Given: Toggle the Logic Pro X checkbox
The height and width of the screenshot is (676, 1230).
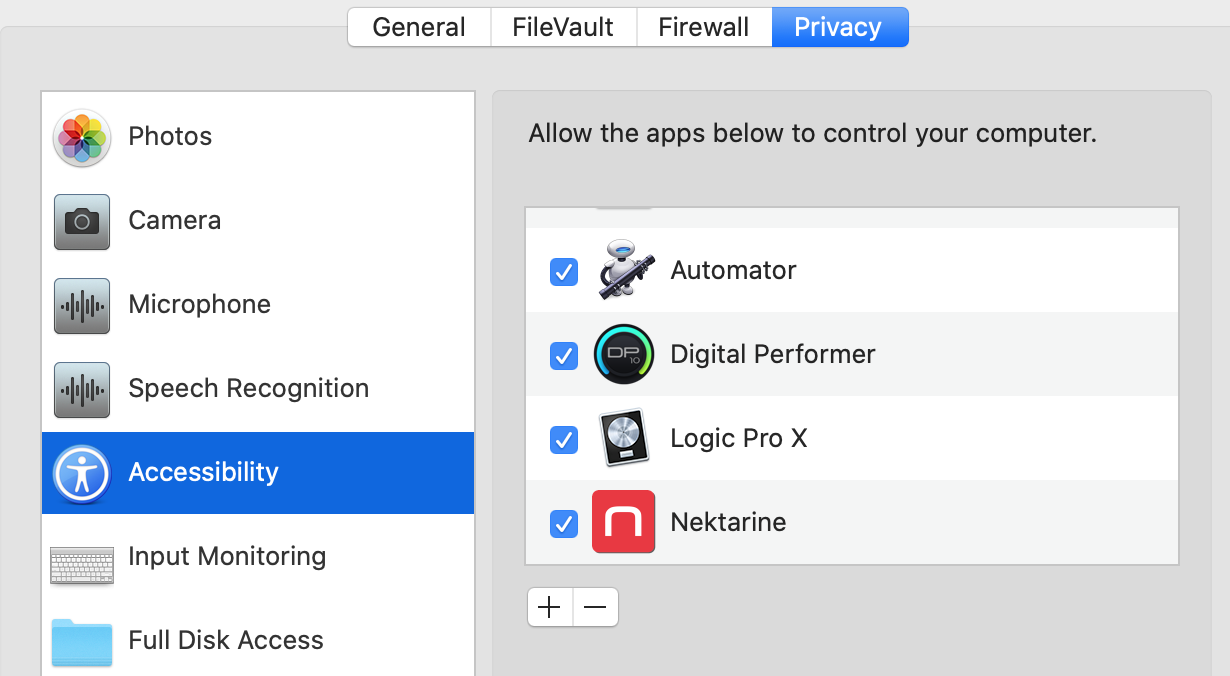Looking at the screenshot, I should (x=564, y=439).
